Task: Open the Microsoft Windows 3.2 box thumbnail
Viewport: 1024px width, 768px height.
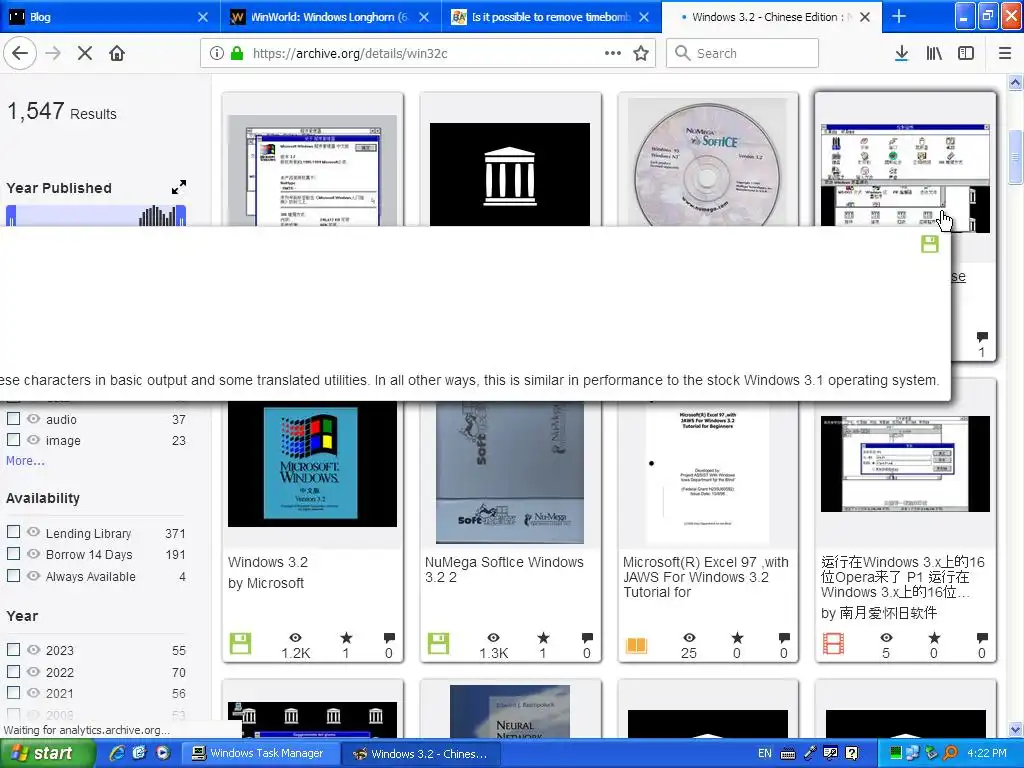Action: (x=312, y=464)
